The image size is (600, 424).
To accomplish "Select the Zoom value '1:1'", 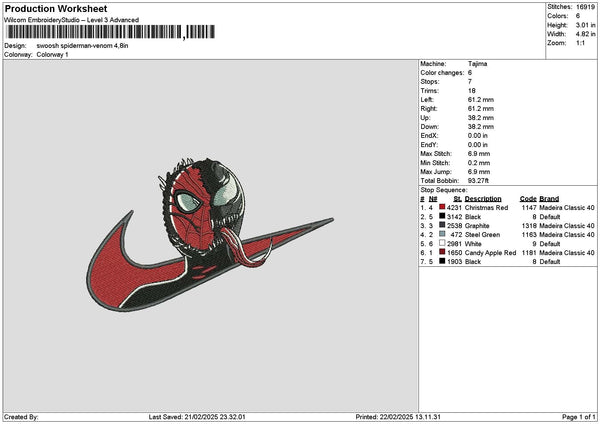I will click(580, 43).
